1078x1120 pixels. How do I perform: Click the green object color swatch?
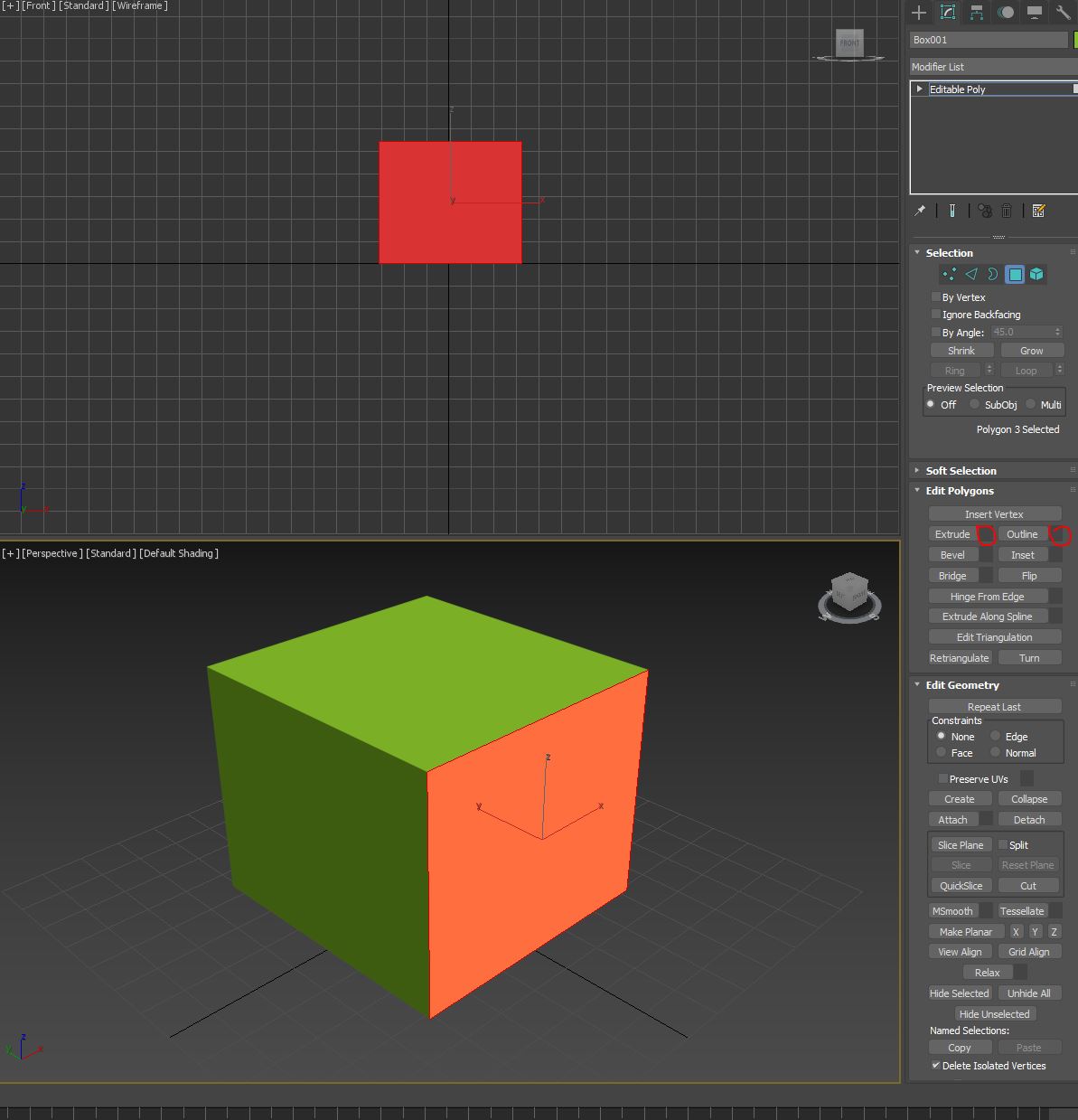pyautogui.click(x=1075, y=40)
